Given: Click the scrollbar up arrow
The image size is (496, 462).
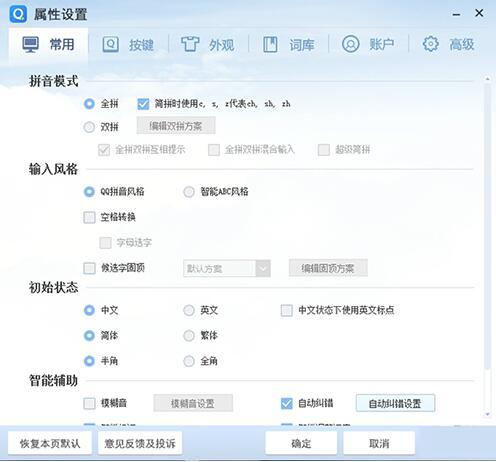Looking at the screenshot, I should [487, 79].
